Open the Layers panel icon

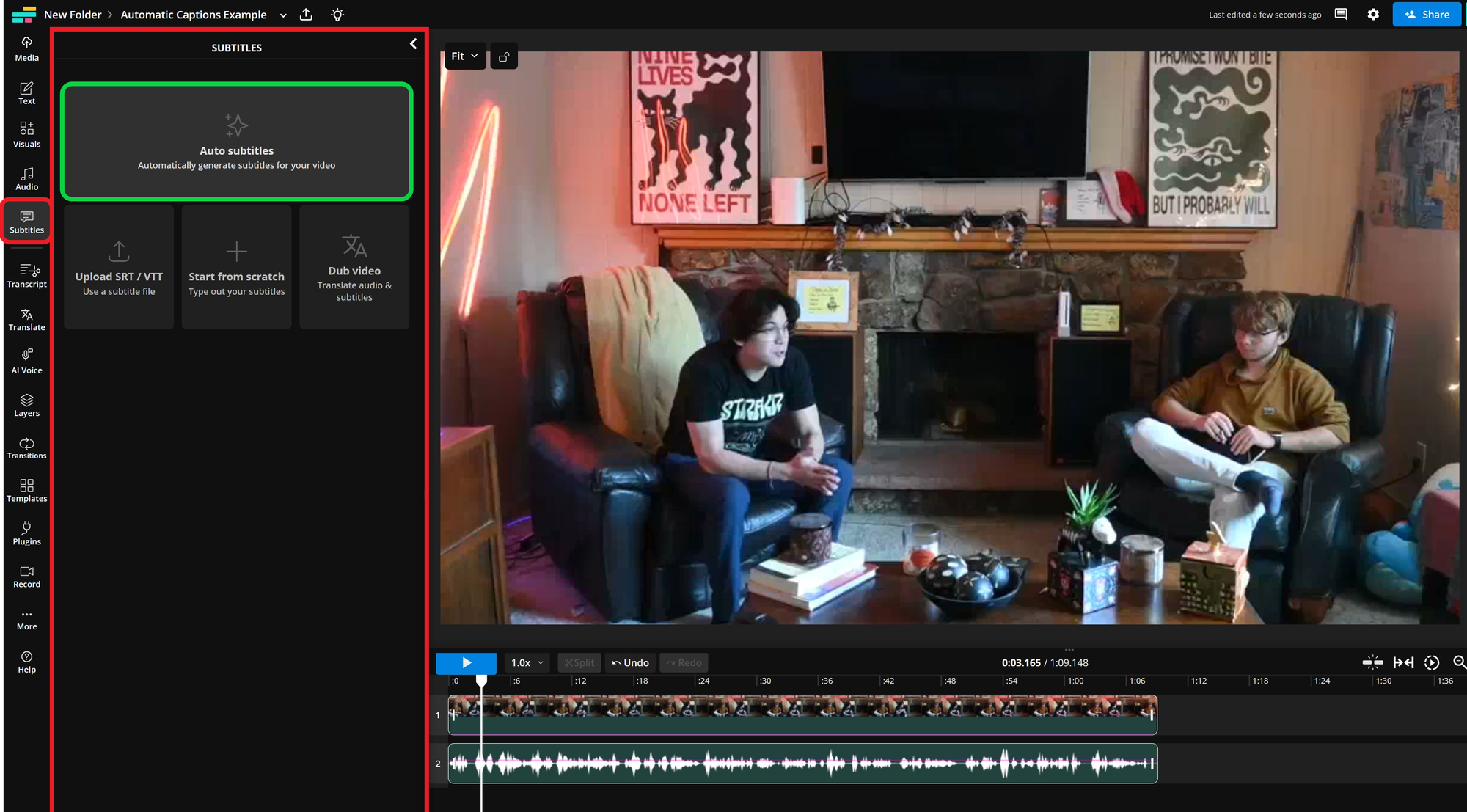click(26, 405)
